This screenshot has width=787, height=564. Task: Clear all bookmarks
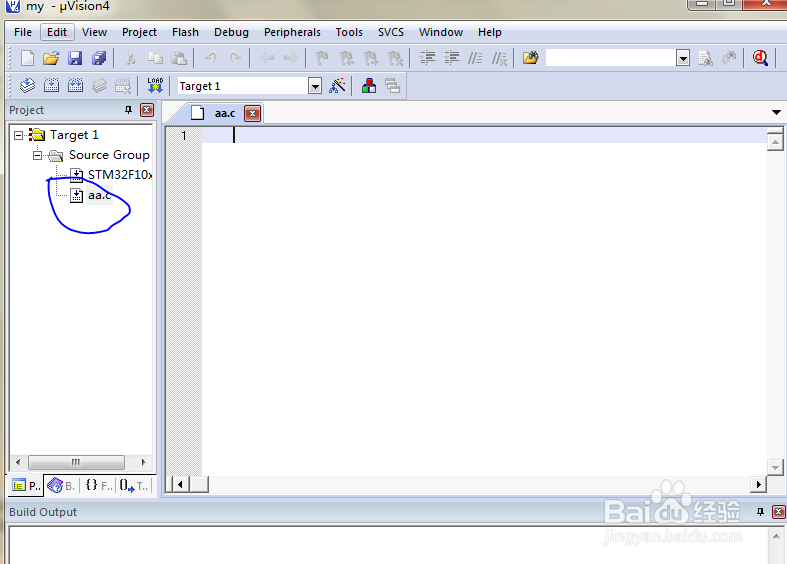396,58
